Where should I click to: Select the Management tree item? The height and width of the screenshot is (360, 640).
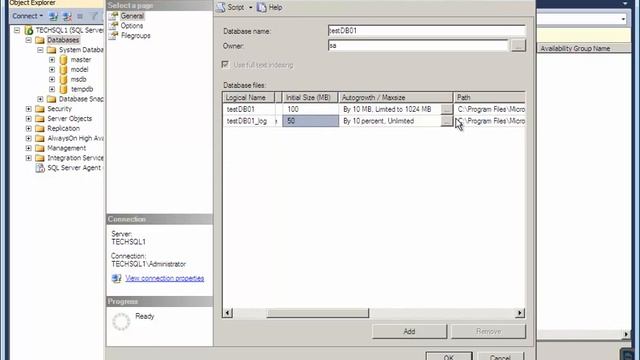(67, 148)
